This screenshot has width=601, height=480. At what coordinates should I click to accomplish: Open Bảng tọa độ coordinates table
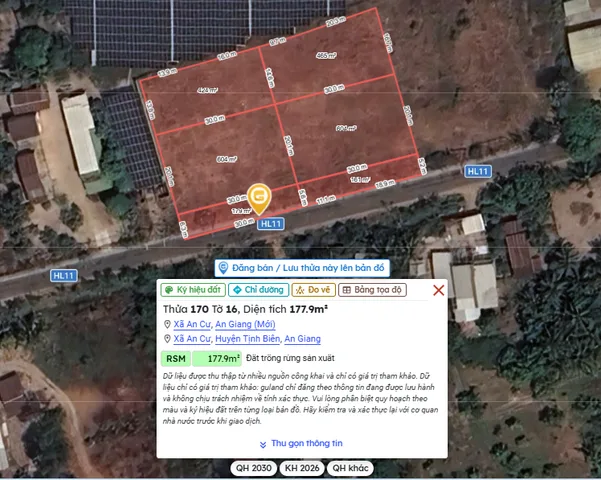(372, 290)
